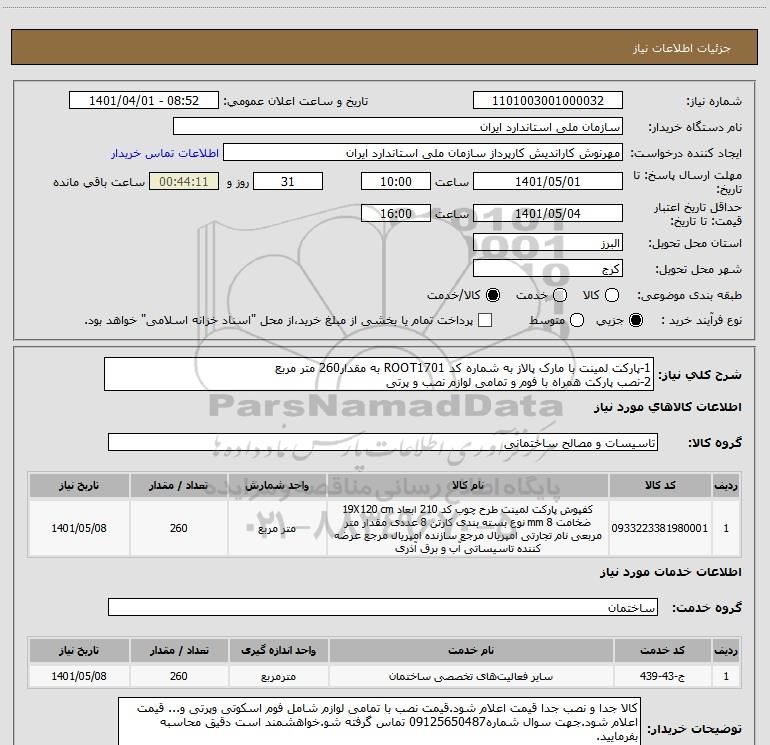Click the اطلاعات کالاهای مورد نیاز section heading
The image size is (770, 745).
(668, 407)
